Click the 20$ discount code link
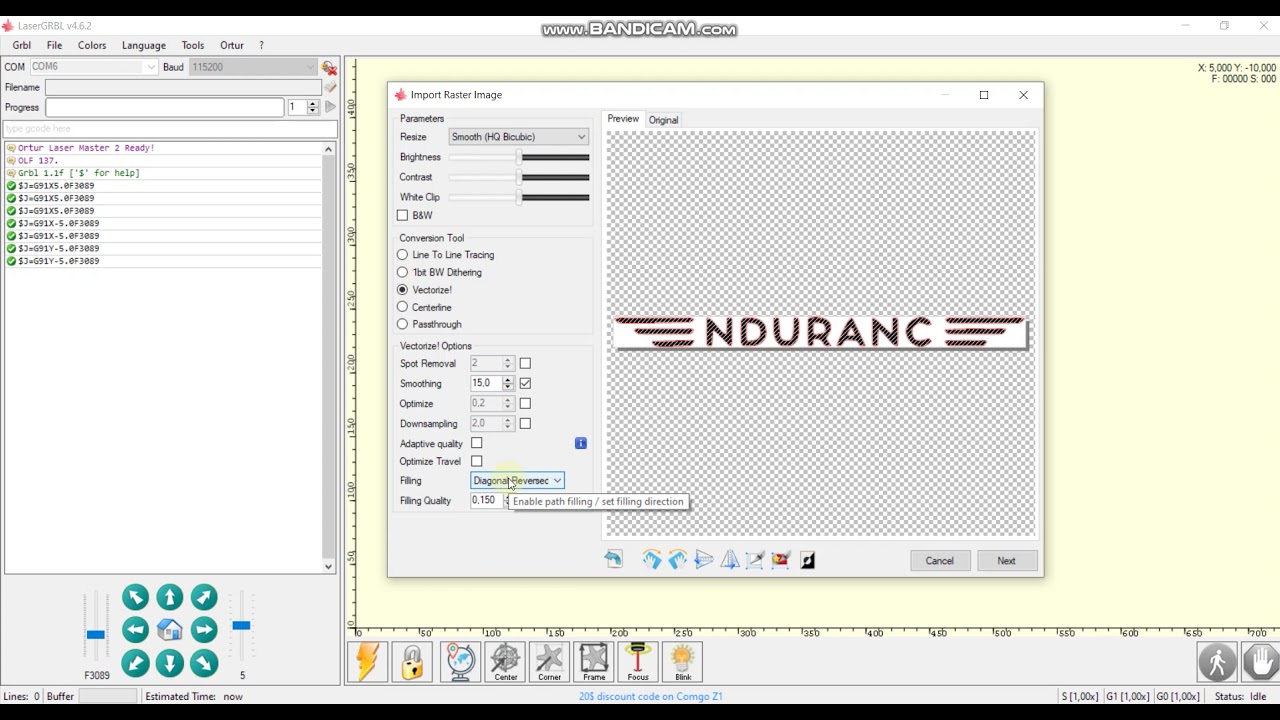This screenshot has height=720, width=1280. (650, 696)
